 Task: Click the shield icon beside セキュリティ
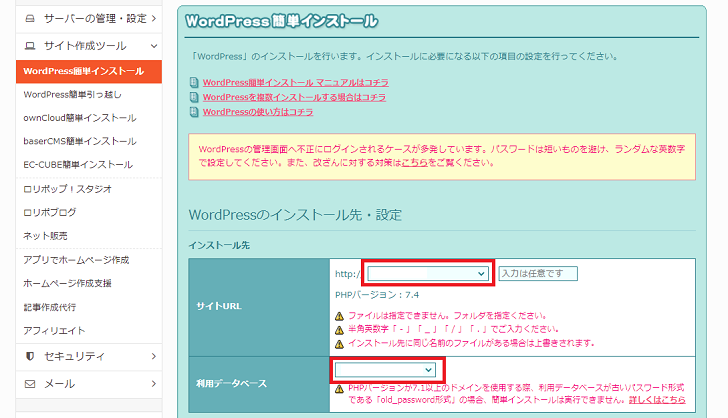tap(30, 356)
